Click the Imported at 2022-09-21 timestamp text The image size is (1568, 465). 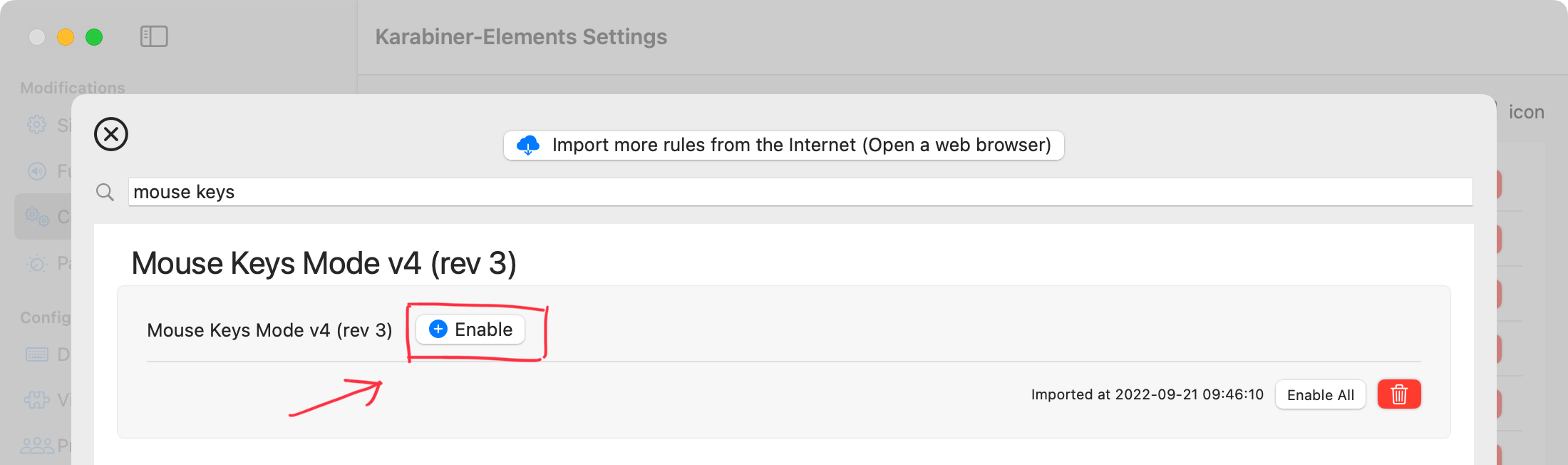tap(1147, 394)
